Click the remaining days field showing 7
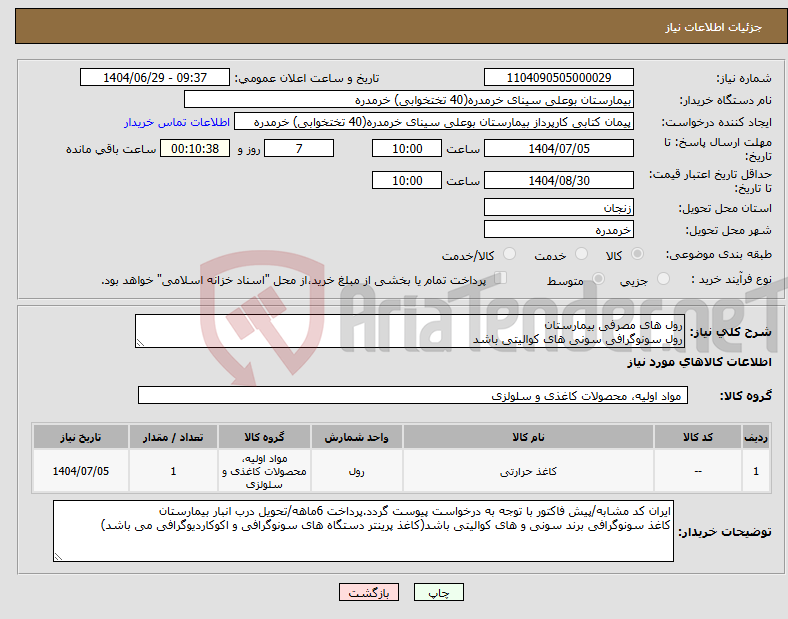788x619 pixels. pyautogui.click(x=299, y=148)
